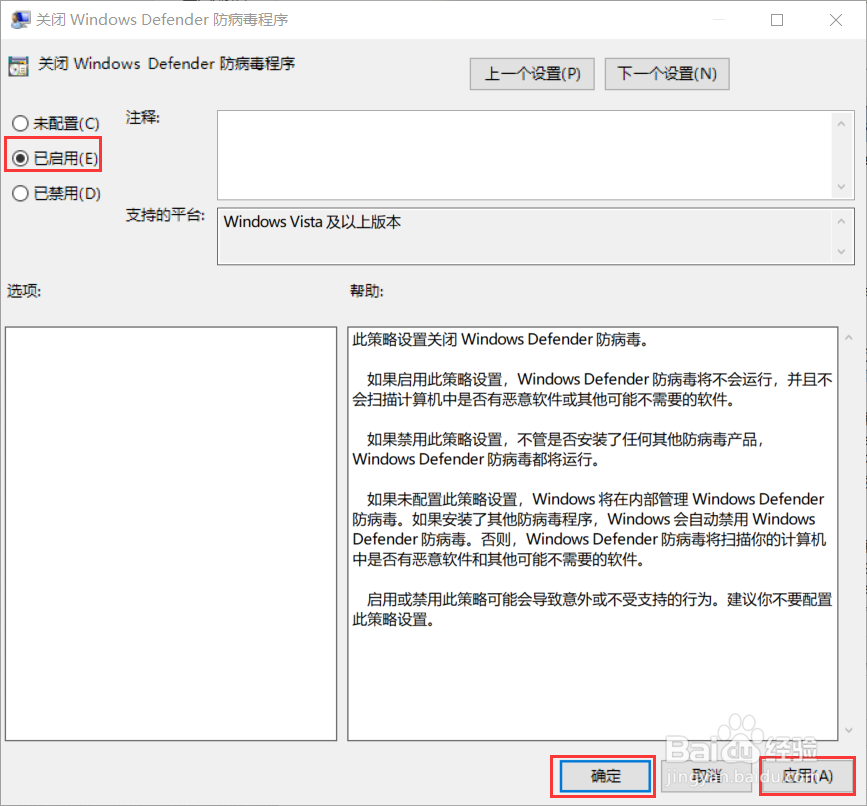Viewport: 867px width, 806px height.
Task: Click the empty 选项 options panel
Action: [171, 533]
